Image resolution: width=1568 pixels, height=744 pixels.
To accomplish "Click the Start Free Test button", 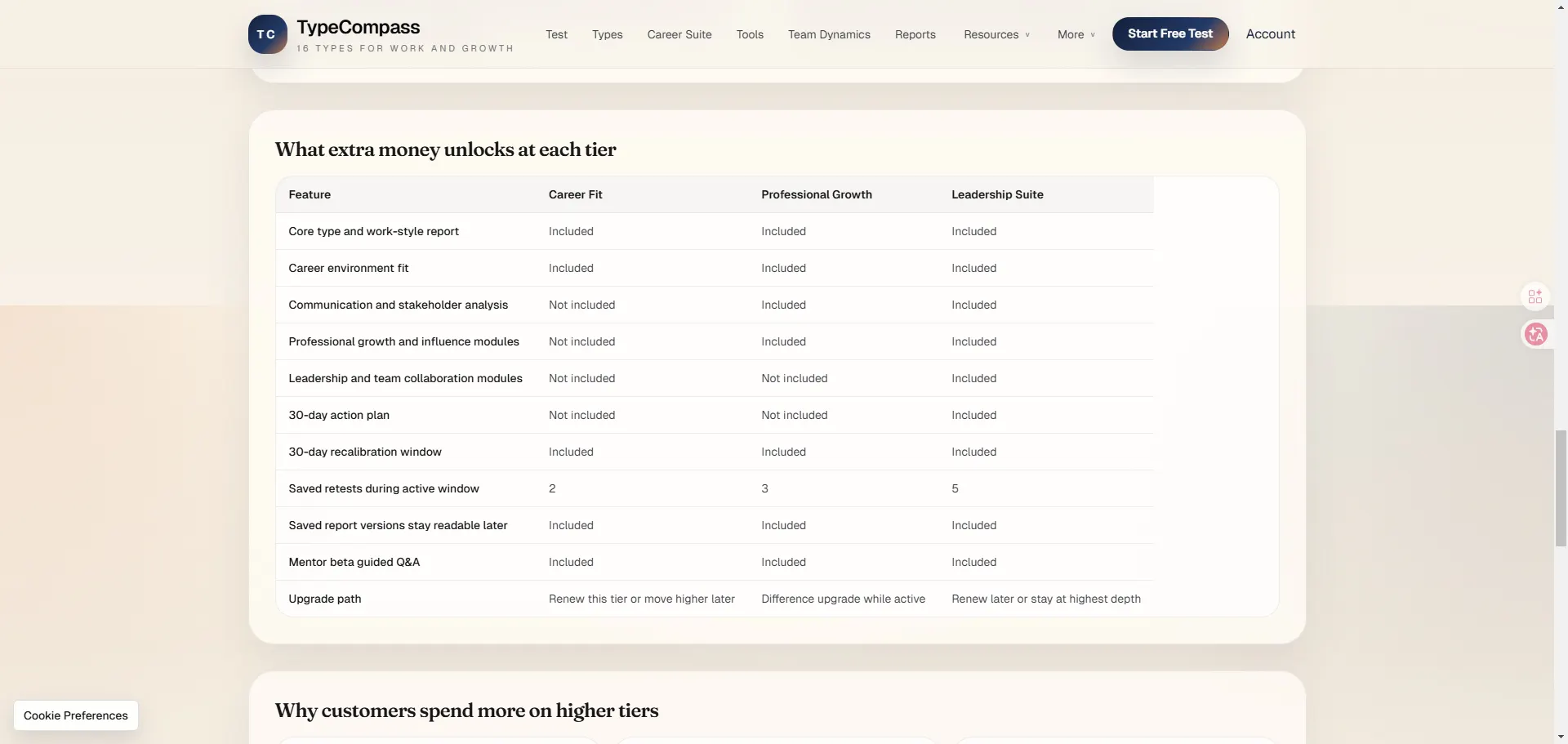I will point(1170,33).
